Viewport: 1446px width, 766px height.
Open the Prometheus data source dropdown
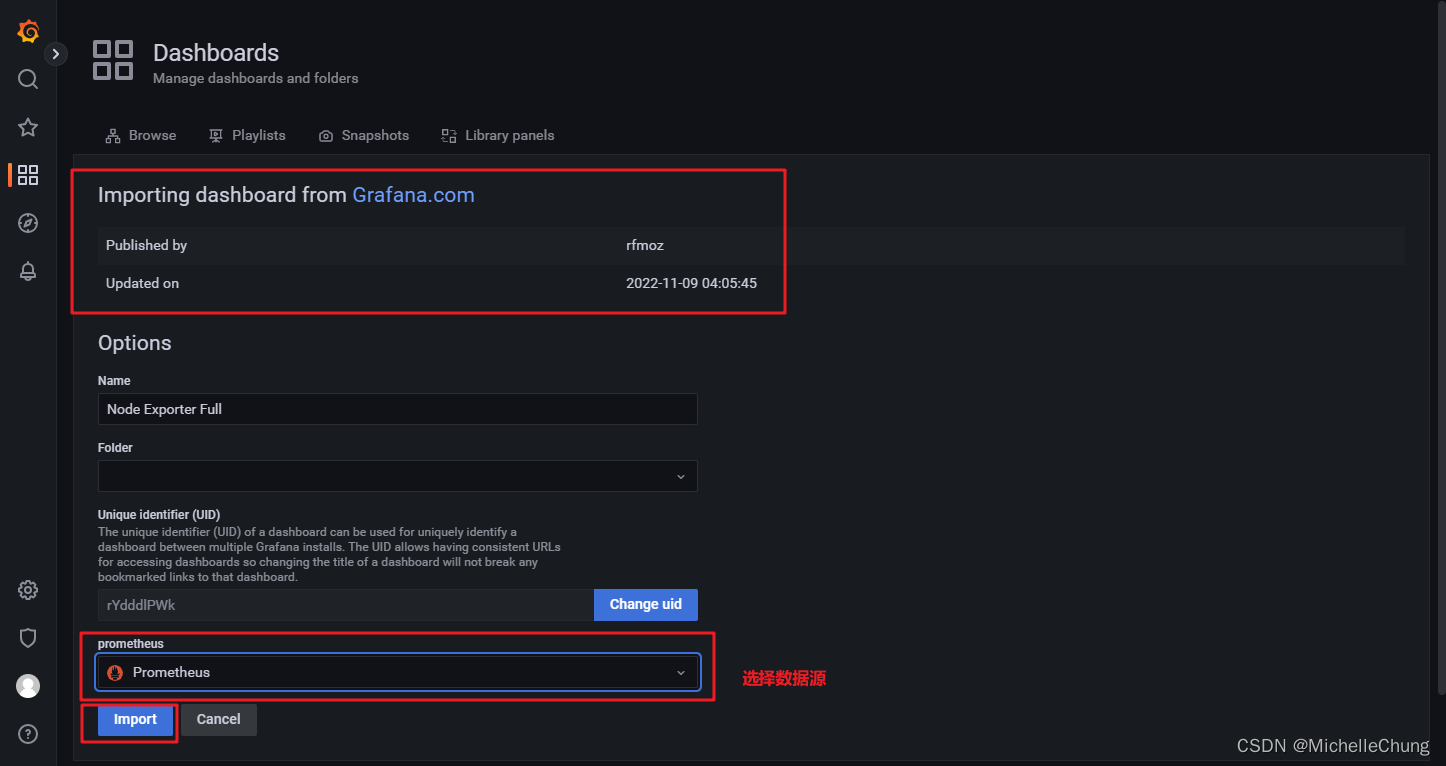coord(397,672)
